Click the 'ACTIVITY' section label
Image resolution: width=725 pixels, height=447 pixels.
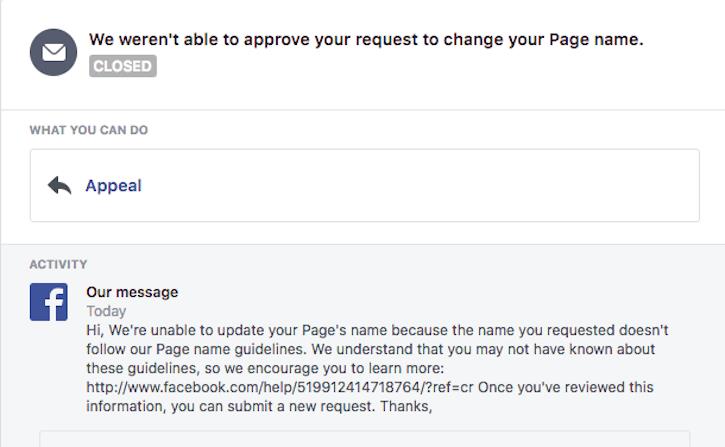pos(58,265)
